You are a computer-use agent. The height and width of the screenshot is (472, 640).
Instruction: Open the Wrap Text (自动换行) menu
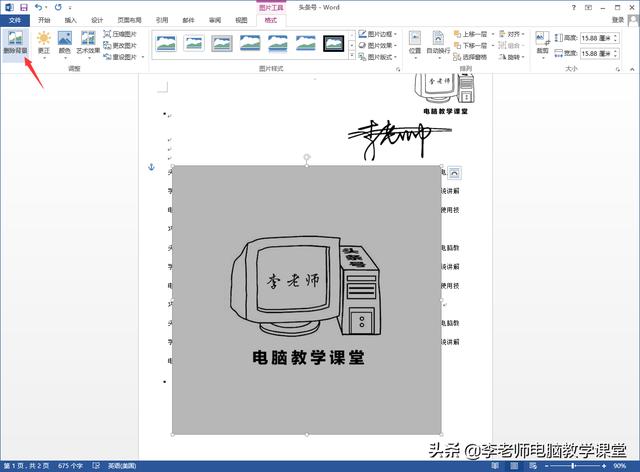coord(438,44)
